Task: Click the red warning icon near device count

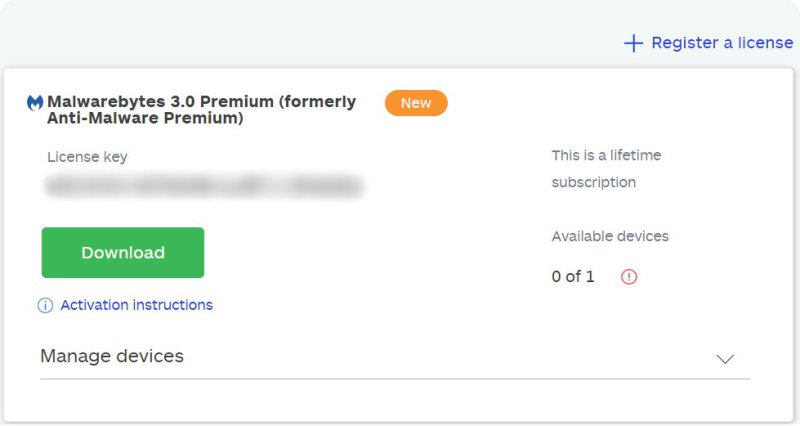Action: 629,277
